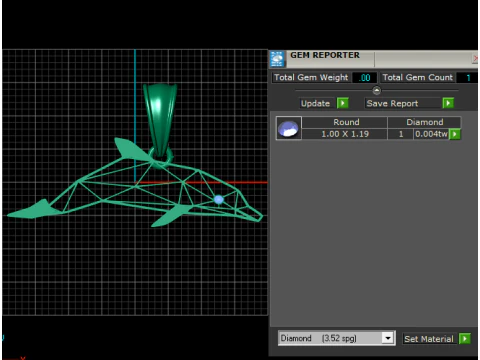
Task: Click the 1.00 X 1.19 size cell
Action: 345,134
